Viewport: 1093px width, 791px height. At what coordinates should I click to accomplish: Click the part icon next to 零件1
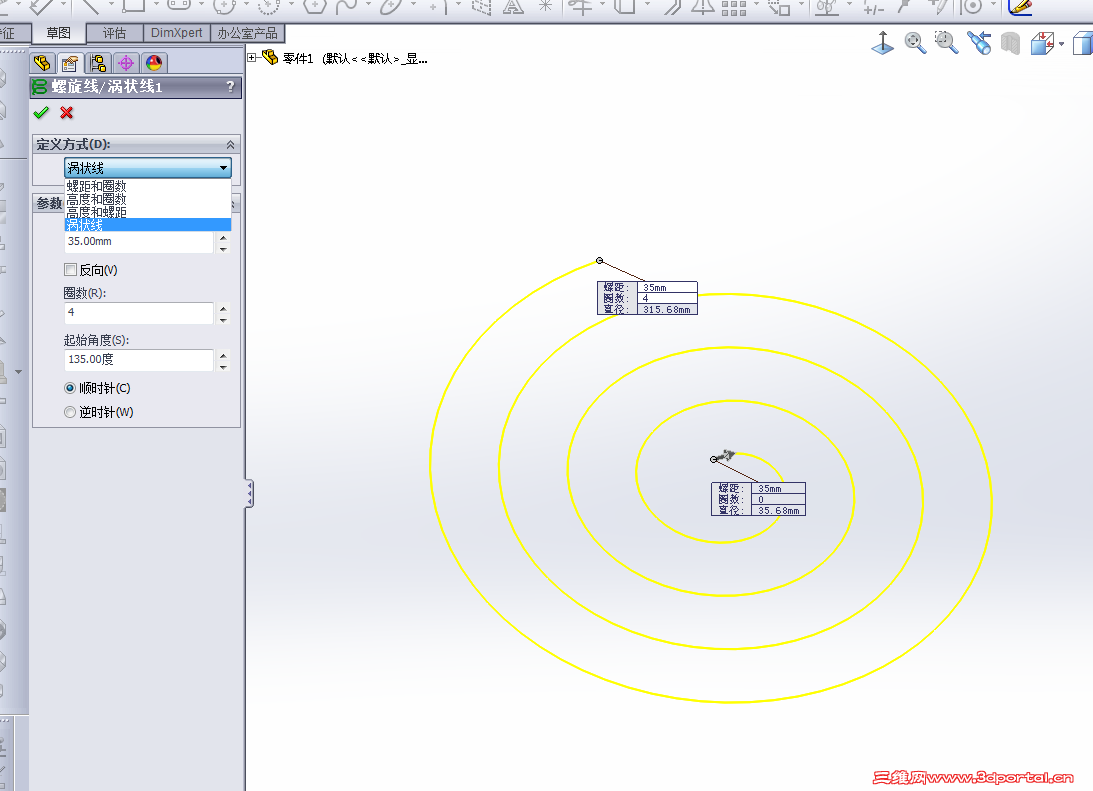coord(270,57)
